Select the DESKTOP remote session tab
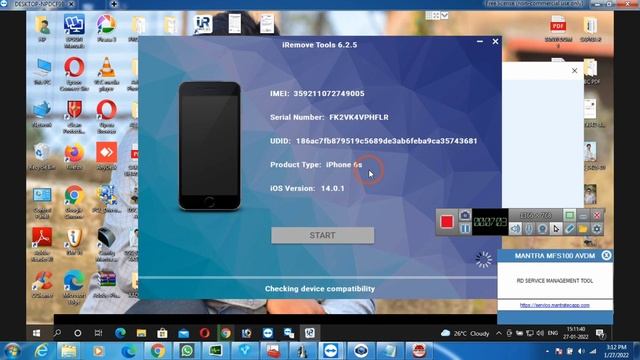640x360 pixels. (x=38, y=4)
